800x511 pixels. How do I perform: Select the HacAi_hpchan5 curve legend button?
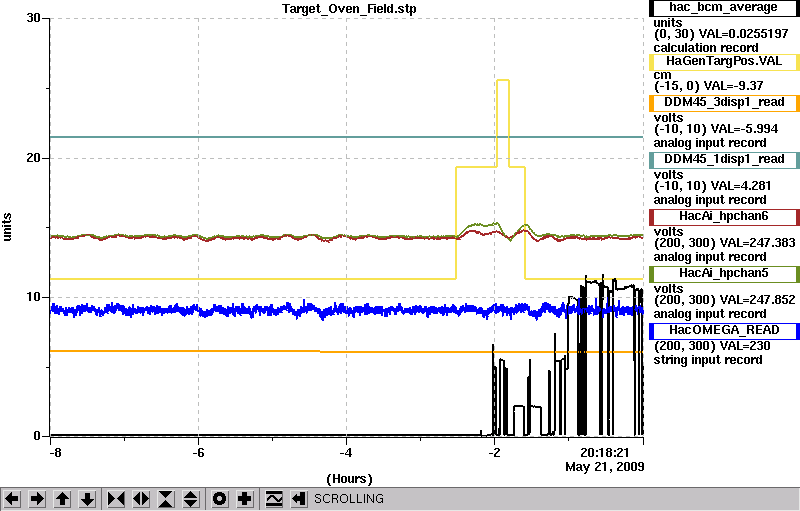coord(723,274)
